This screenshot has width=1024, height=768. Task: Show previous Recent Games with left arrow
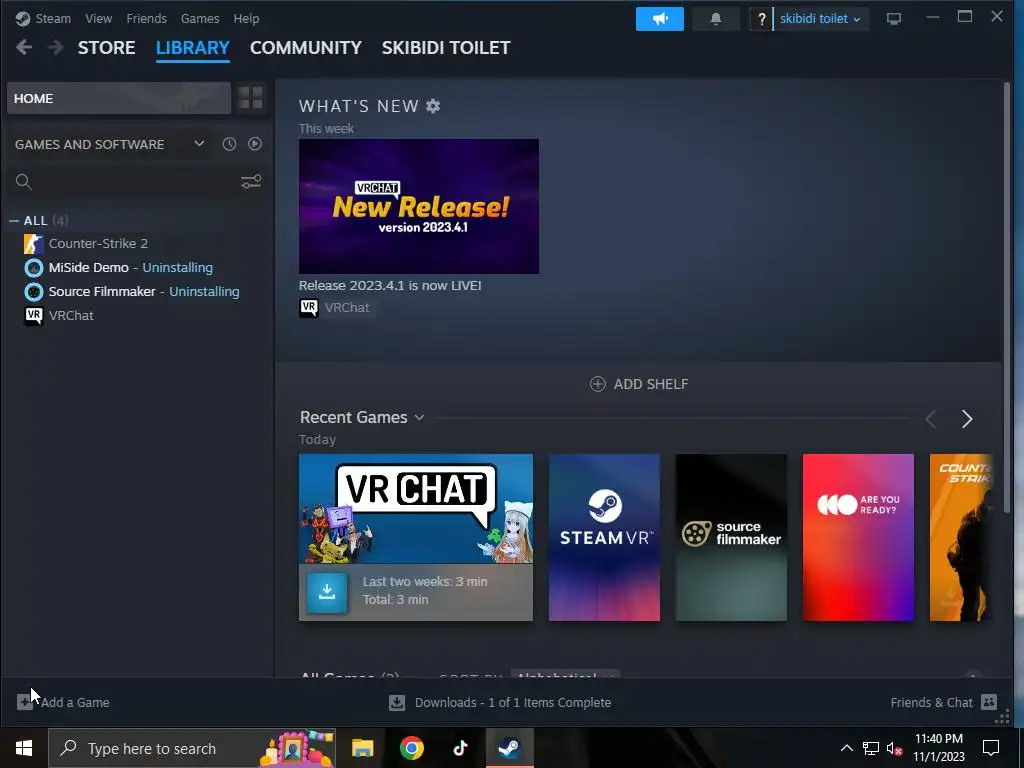[x=931, y=419]
